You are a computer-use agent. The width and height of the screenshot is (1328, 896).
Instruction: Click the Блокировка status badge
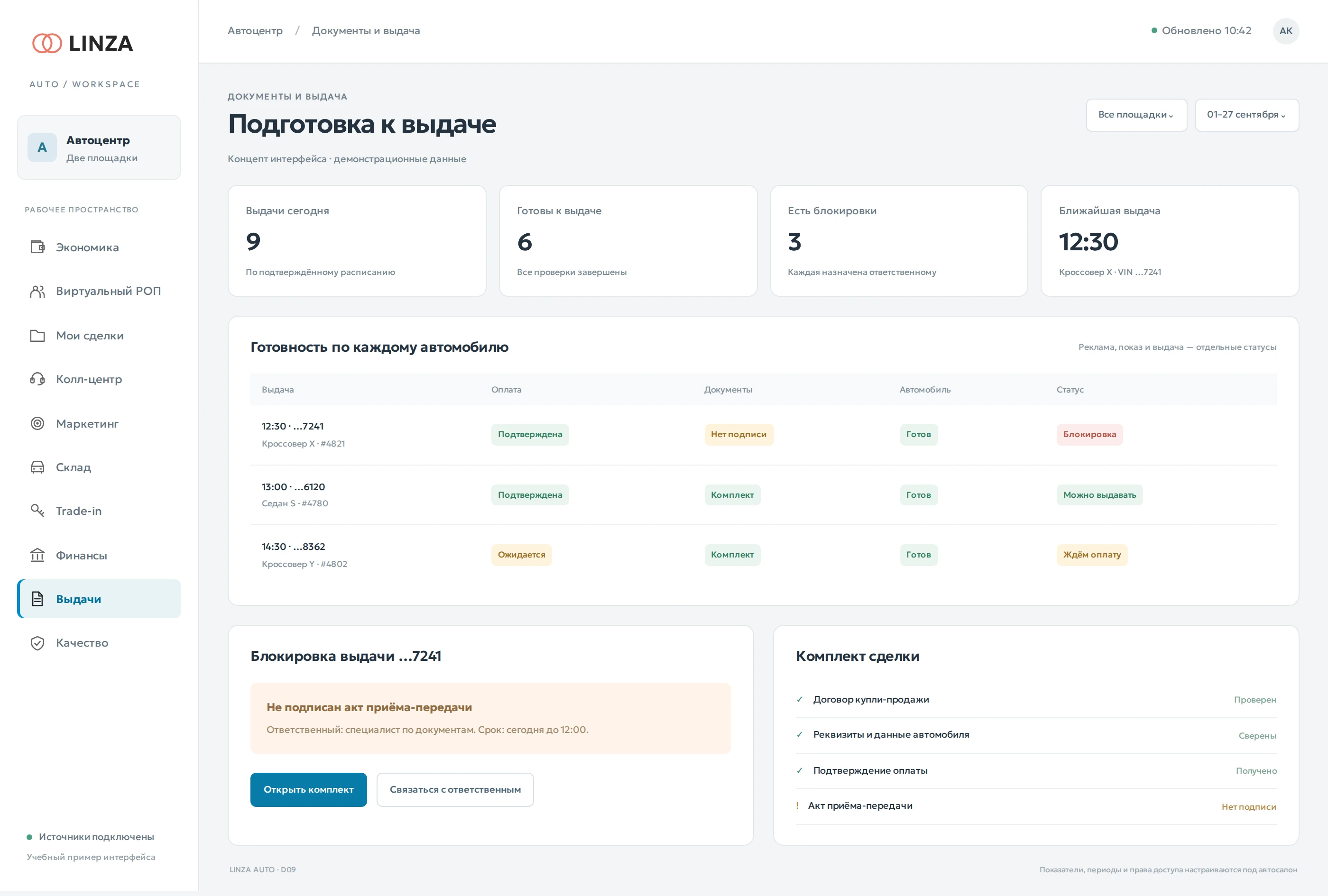click(1089, 434)
